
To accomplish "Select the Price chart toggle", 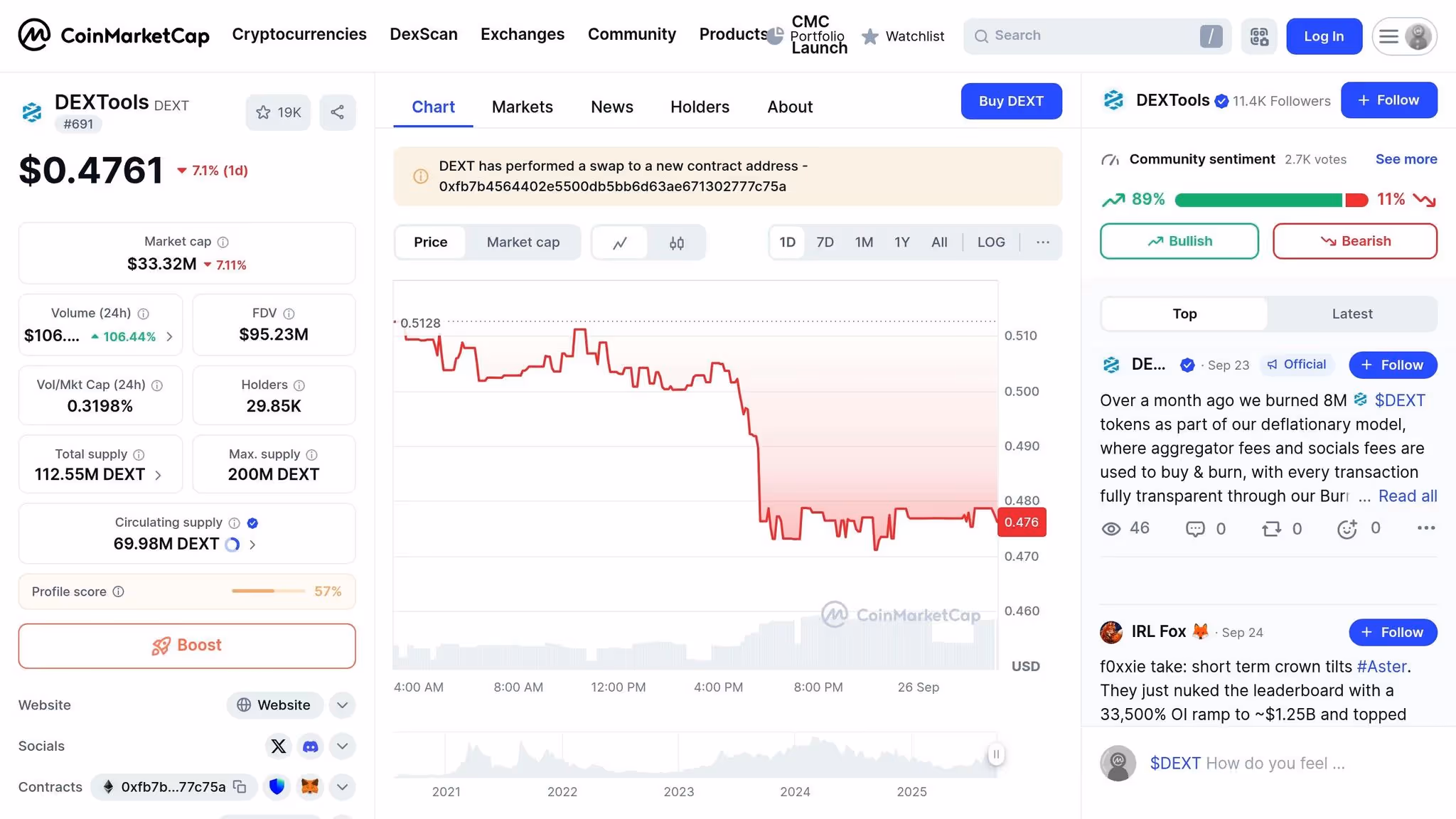I will pyautogui.click(x=429, y=242).
